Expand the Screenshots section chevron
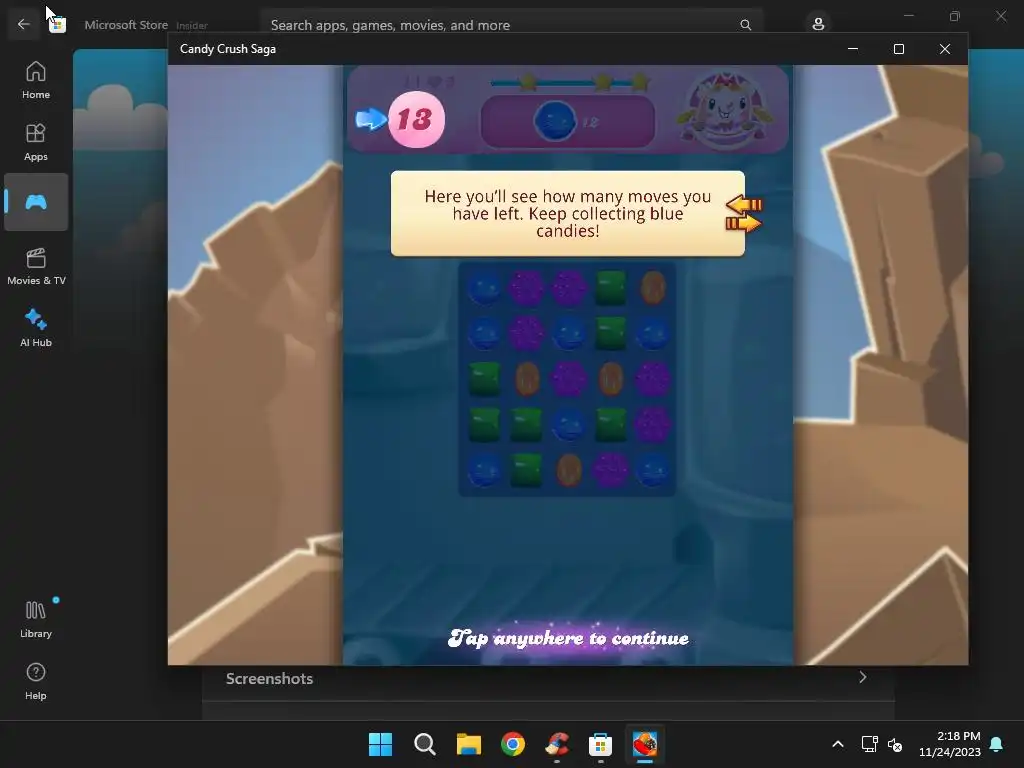The image size is (1024, 768). pos(863,677)
